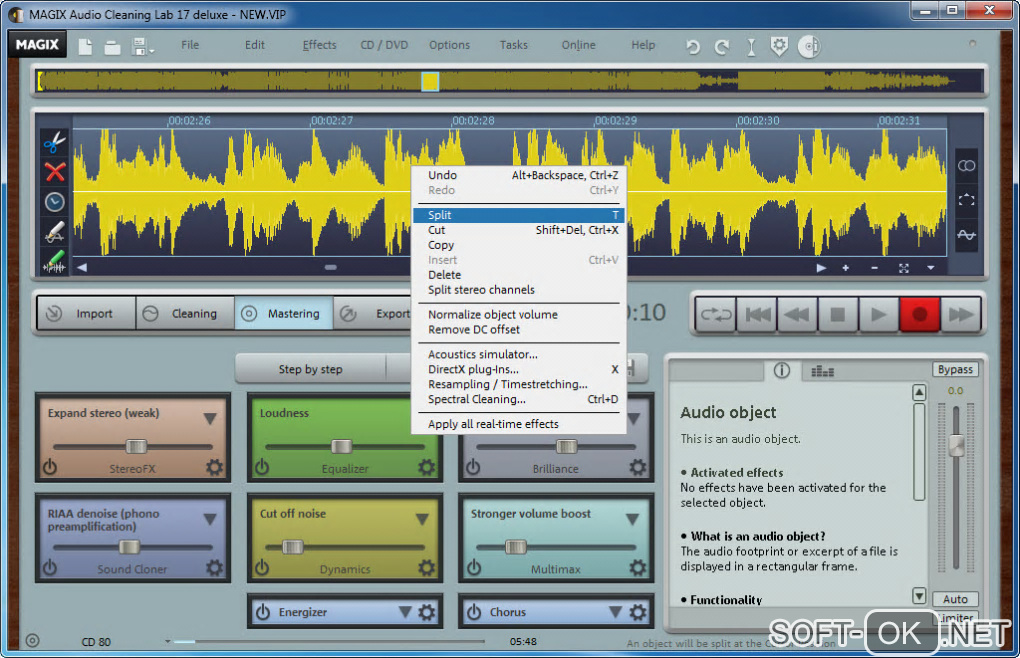The width and height of the screenshot is (1020, 658).
Task: Open the save icon dropdown arrow
Action: click(152, 51)
